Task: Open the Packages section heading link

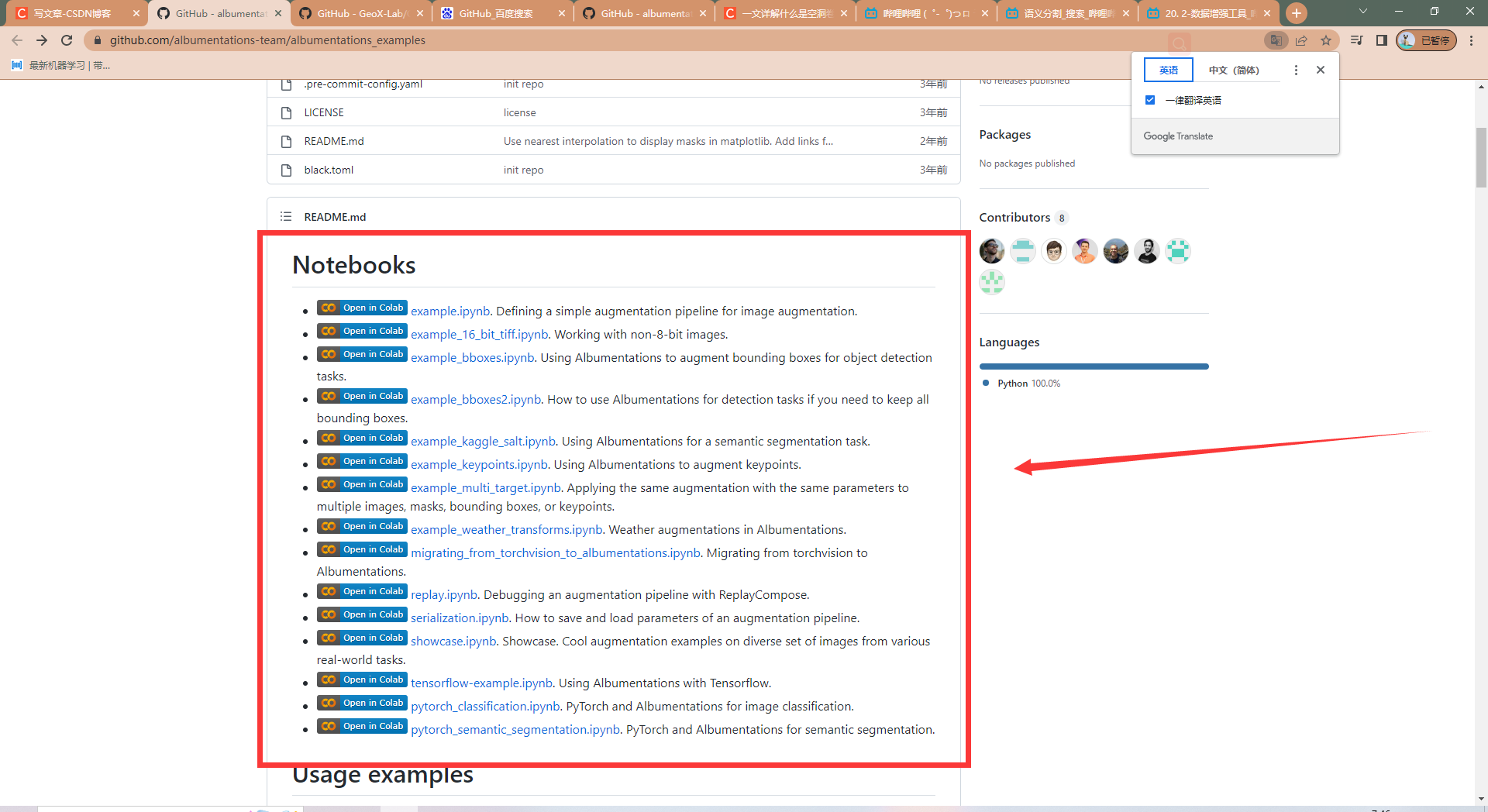Action: 1005,135
